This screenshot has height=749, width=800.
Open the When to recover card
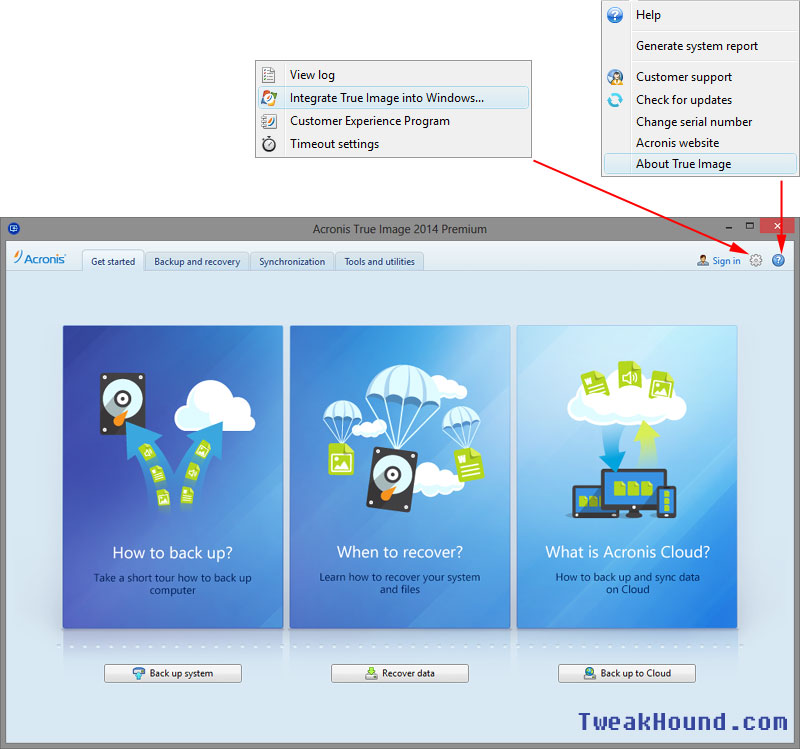(399, 477)
